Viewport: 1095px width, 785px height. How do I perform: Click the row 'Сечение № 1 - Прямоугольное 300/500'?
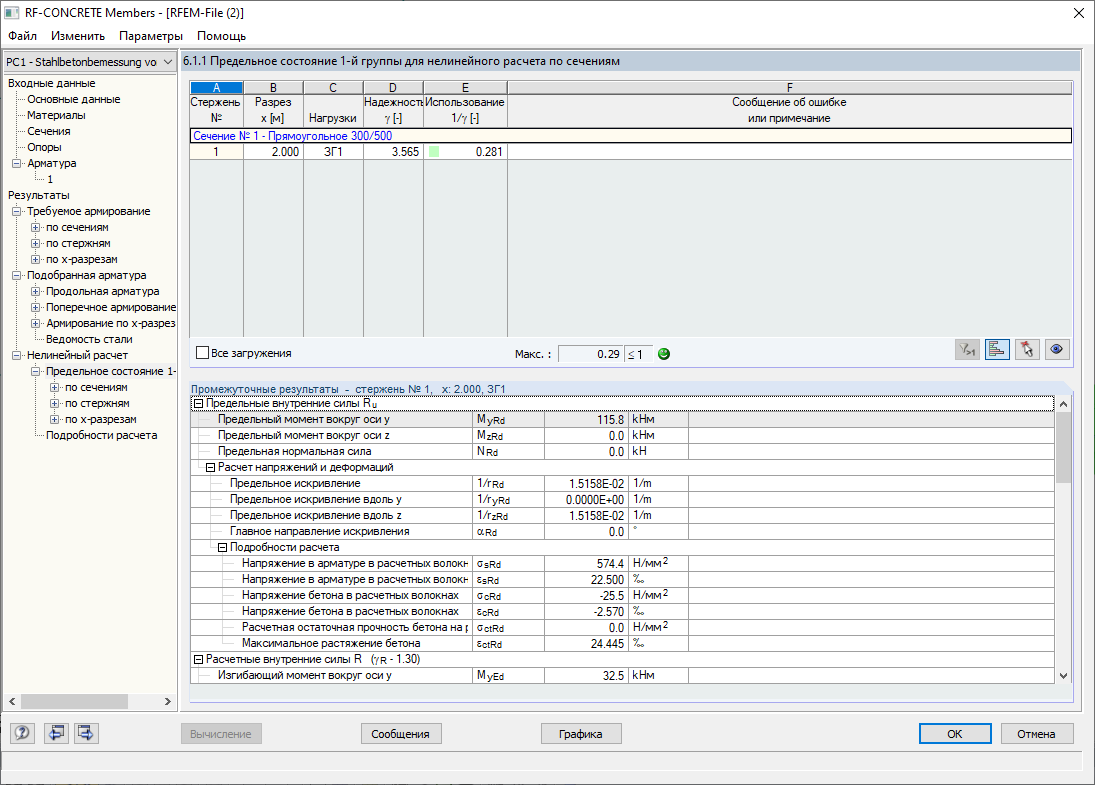pyautogui.click(x=631, y=135)
